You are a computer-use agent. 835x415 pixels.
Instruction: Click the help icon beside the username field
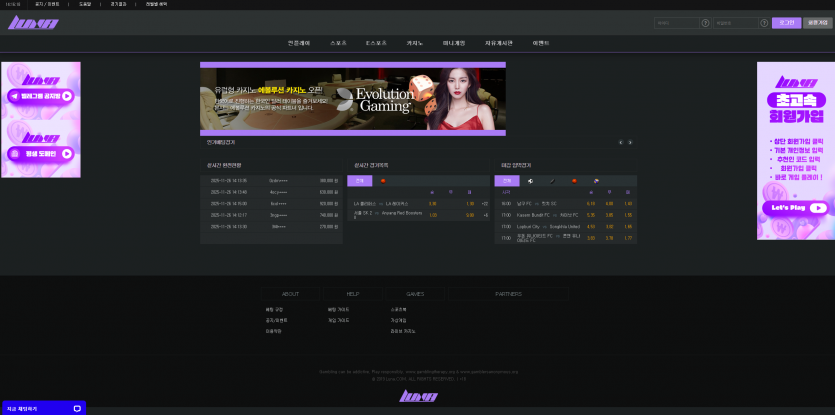pos(705,22)
